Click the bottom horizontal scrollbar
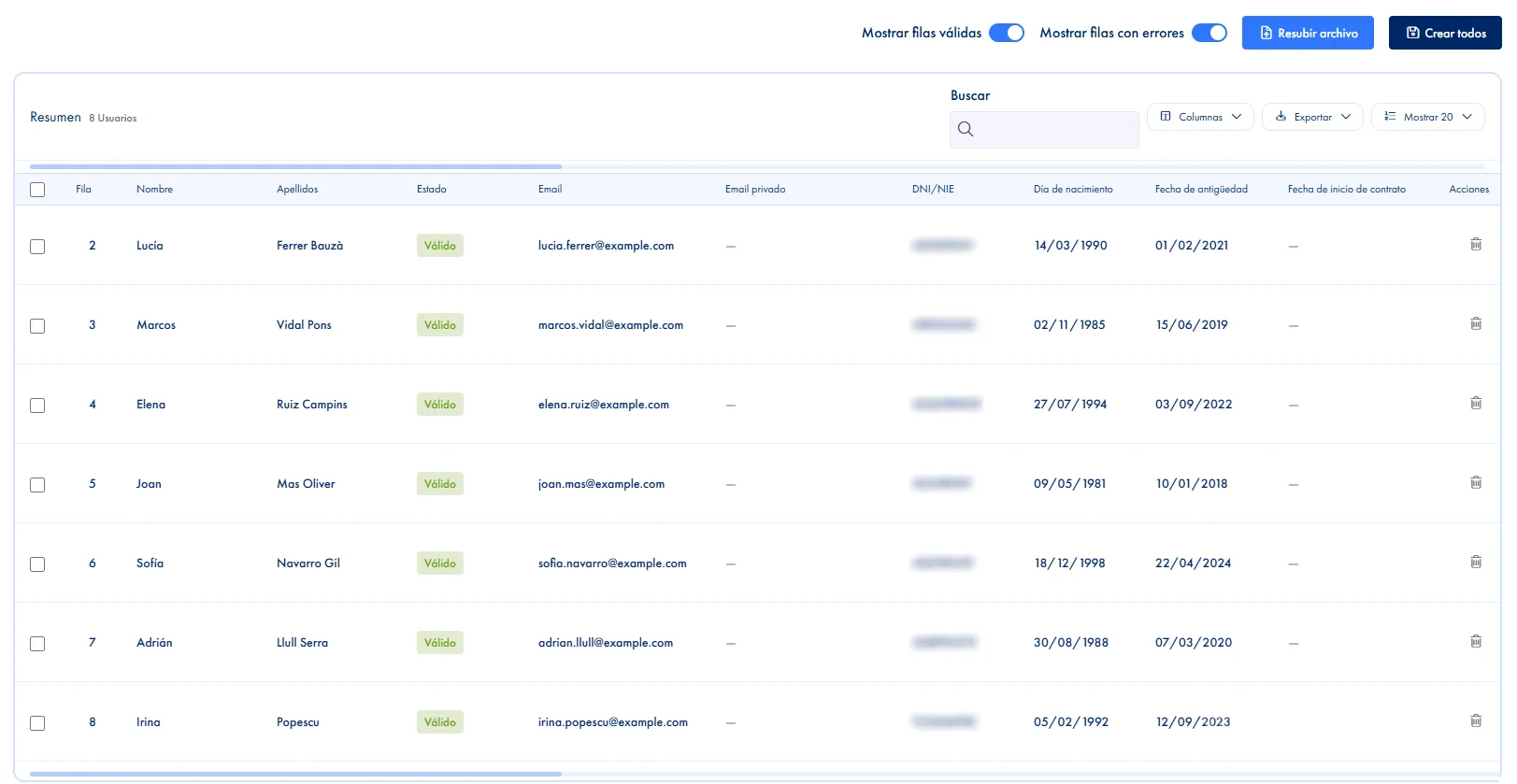 (x=295, y=774)
